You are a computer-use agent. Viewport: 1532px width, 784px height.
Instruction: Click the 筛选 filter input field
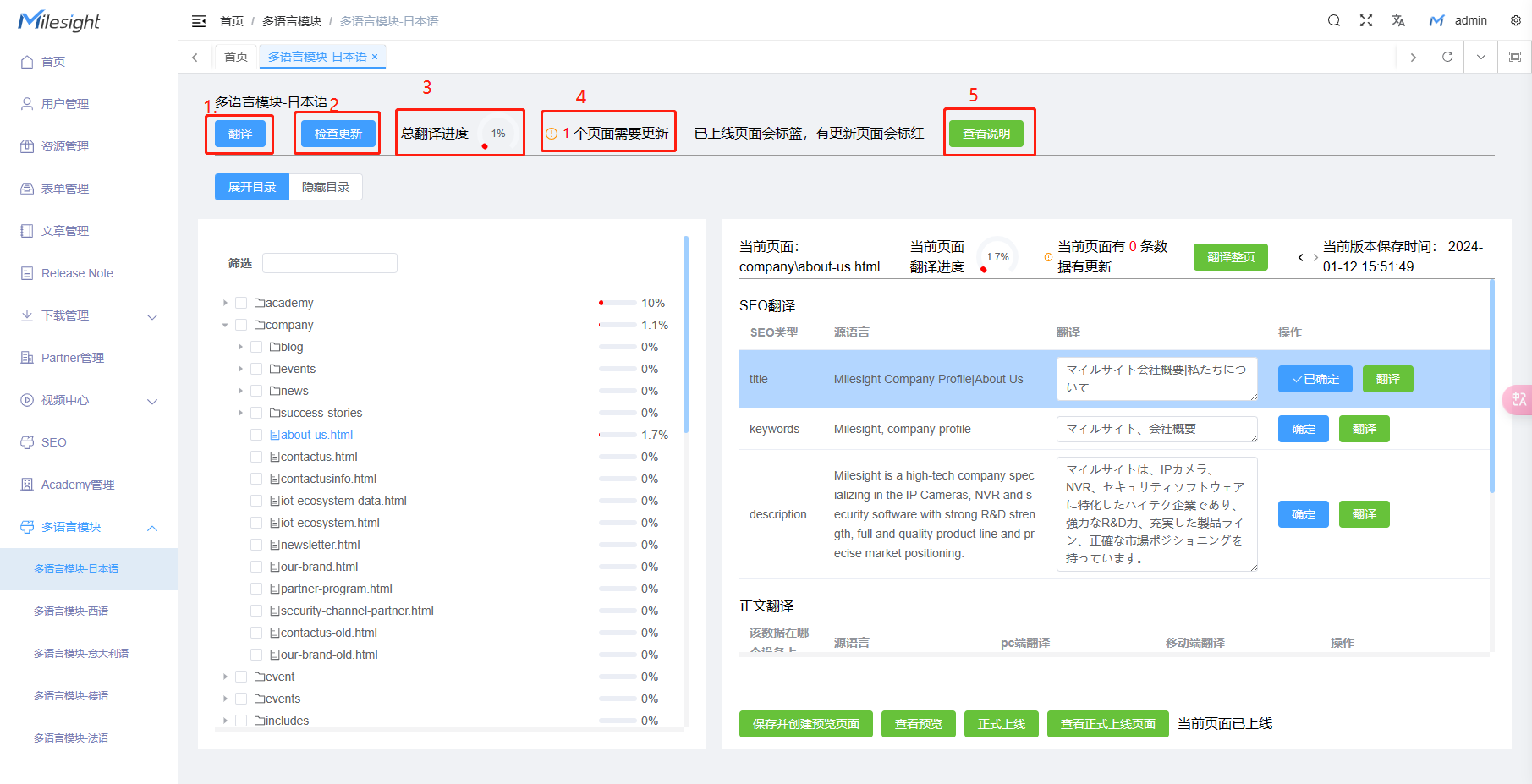[330, 263]
